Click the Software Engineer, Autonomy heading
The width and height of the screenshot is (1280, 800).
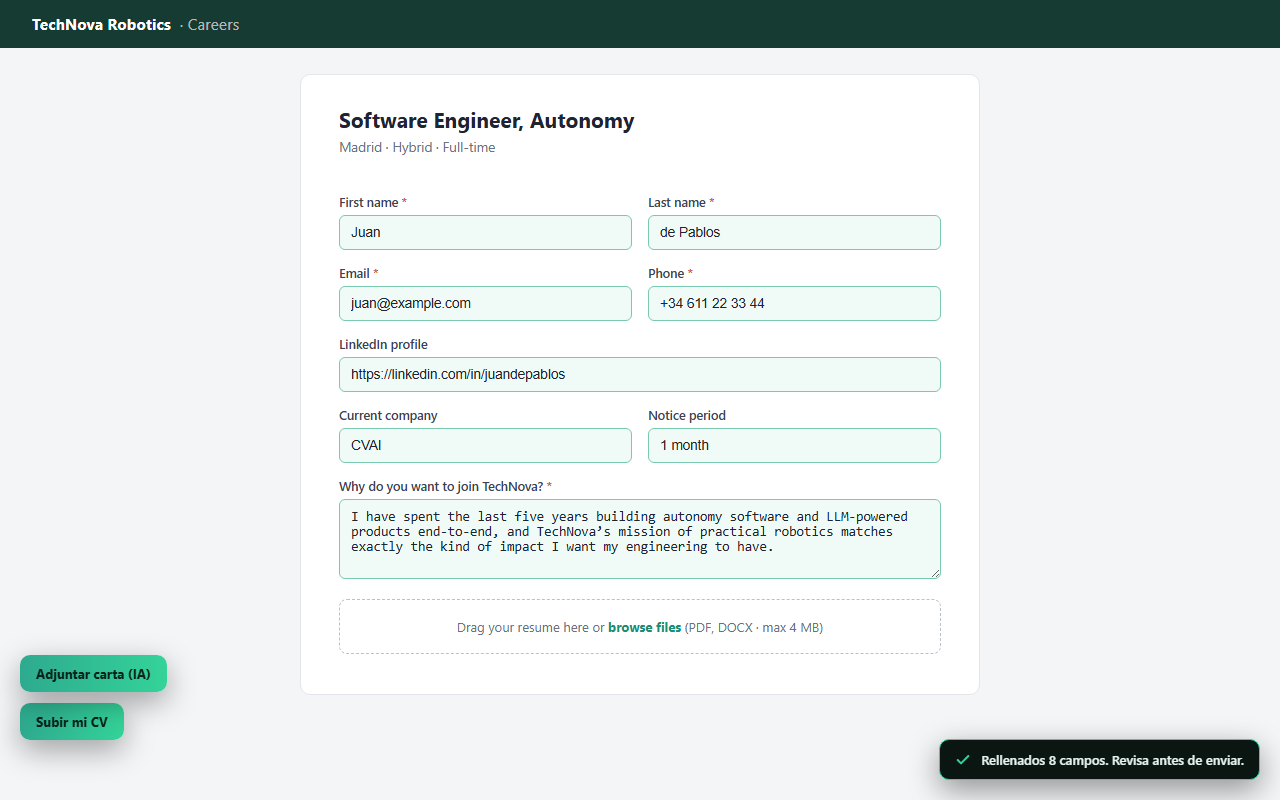[x=486, y=121]
